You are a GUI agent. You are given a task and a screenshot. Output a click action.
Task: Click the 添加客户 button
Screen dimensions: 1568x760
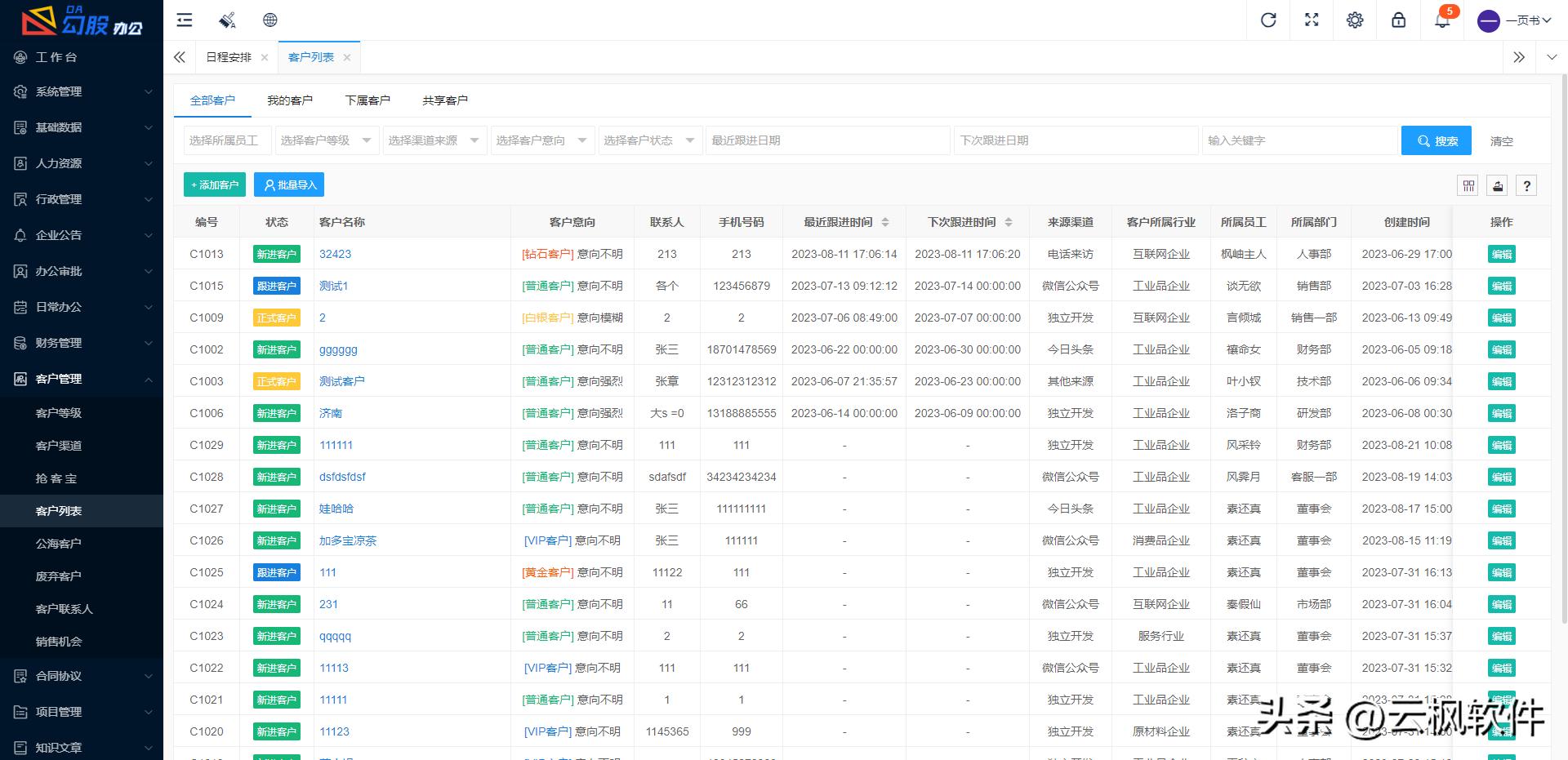(214, 184)
